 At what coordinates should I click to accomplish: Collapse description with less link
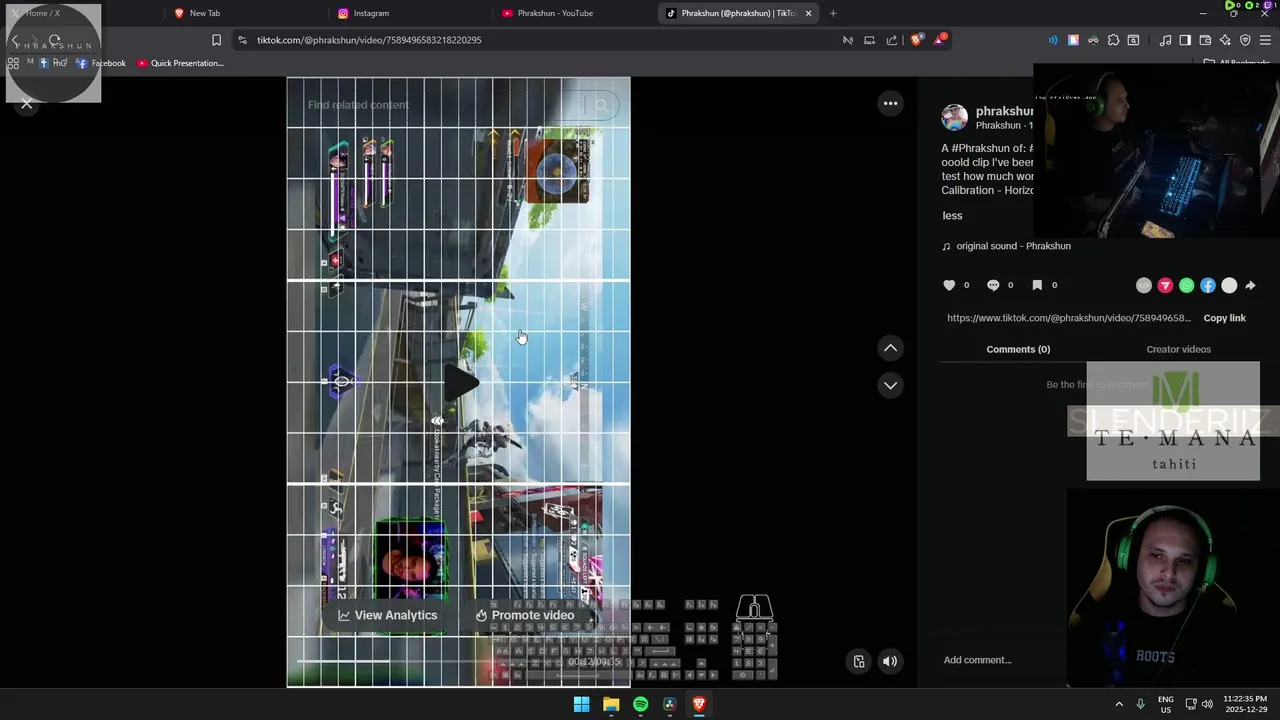952,215
